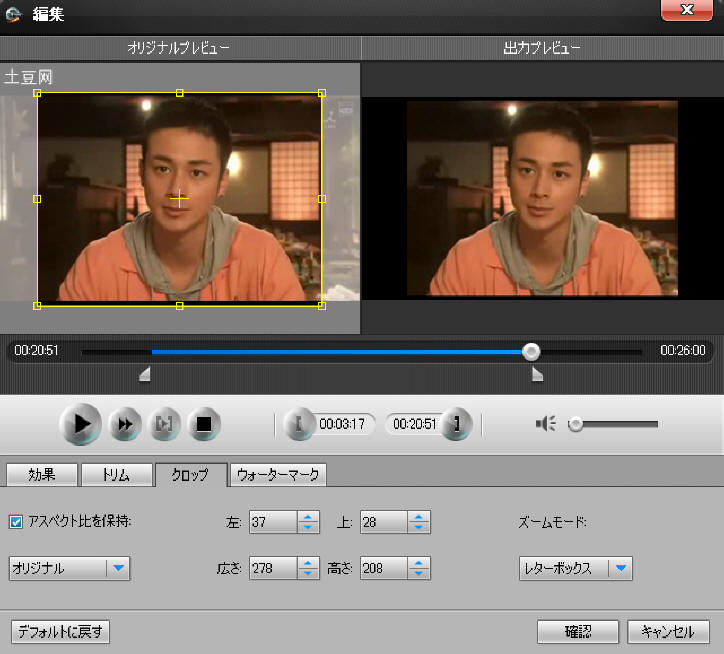724x654 pixels.
Task: Set trim start with left bracket button
Action: 299,424
